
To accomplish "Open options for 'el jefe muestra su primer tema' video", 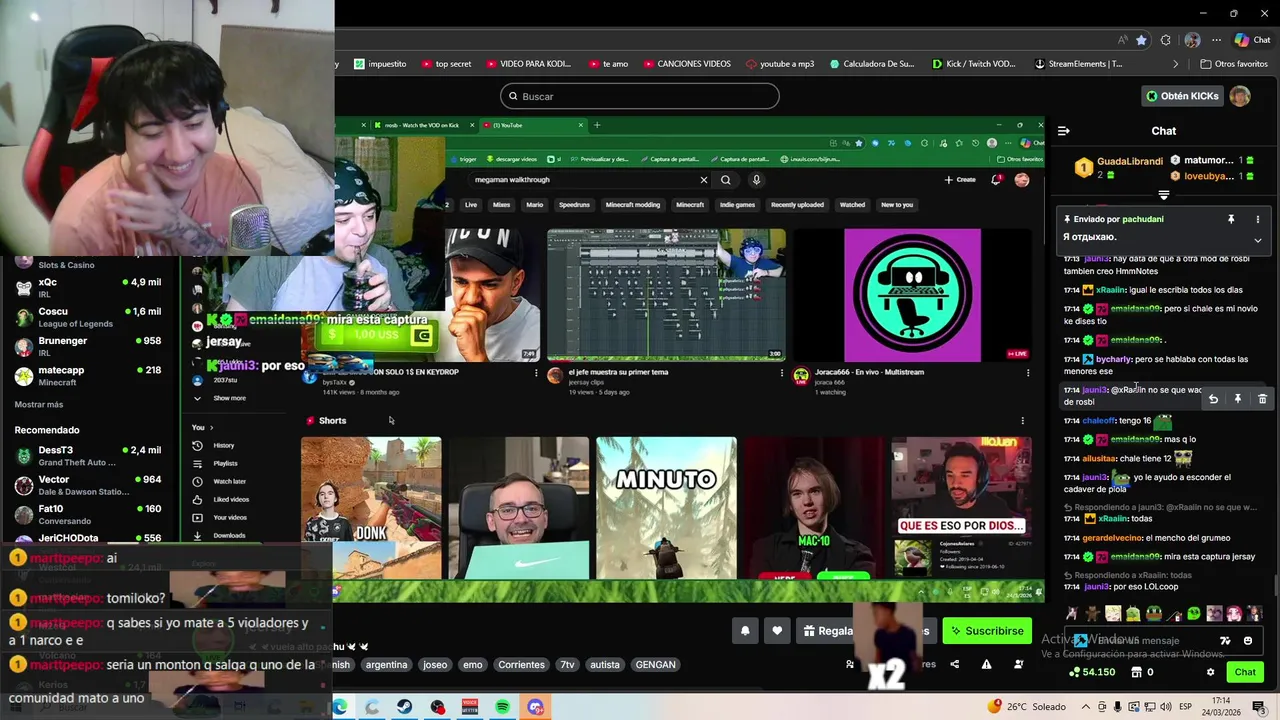I will click(782, 373).
